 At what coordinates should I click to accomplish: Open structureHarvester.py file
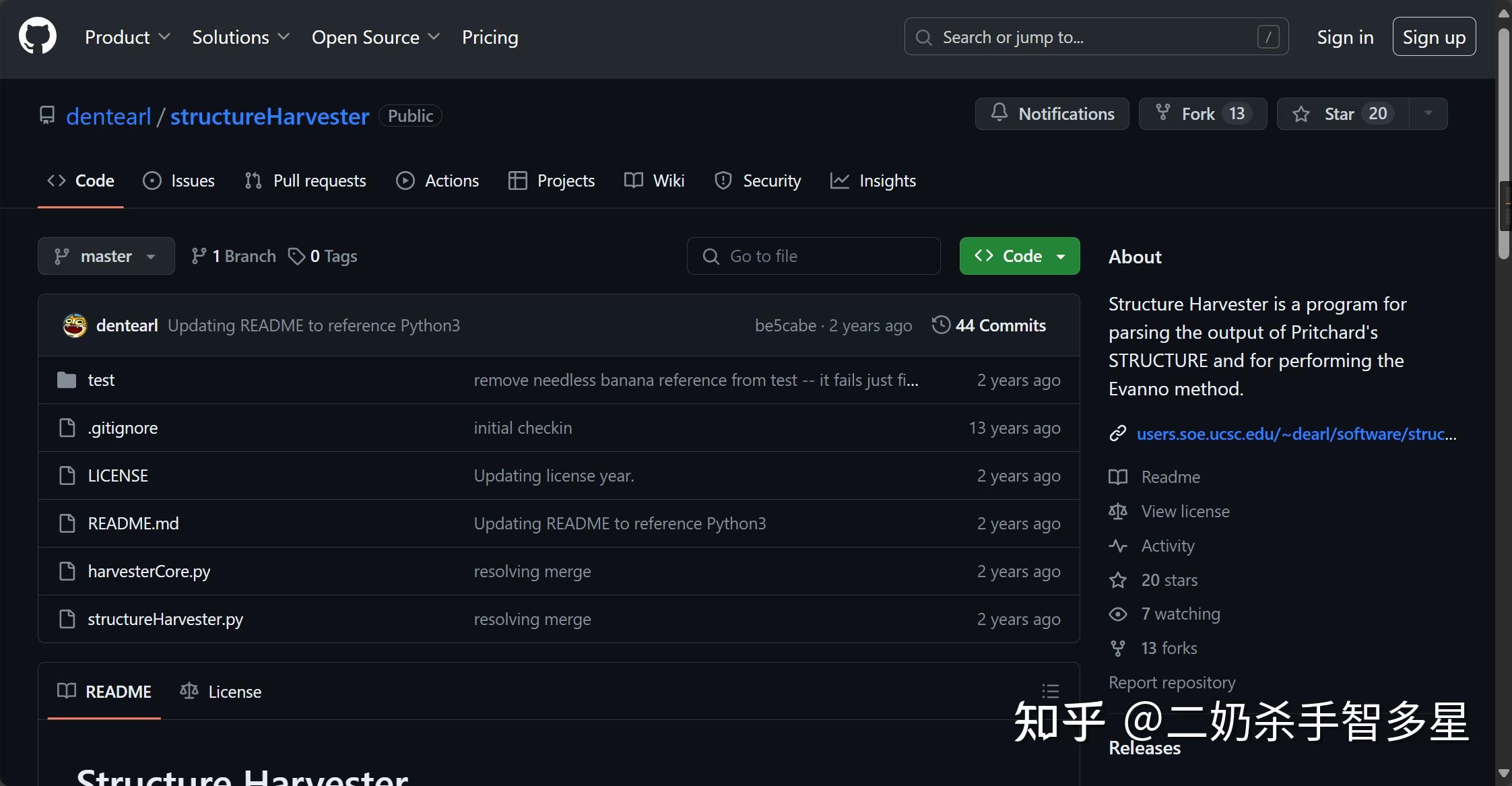(x=165, y=619)
